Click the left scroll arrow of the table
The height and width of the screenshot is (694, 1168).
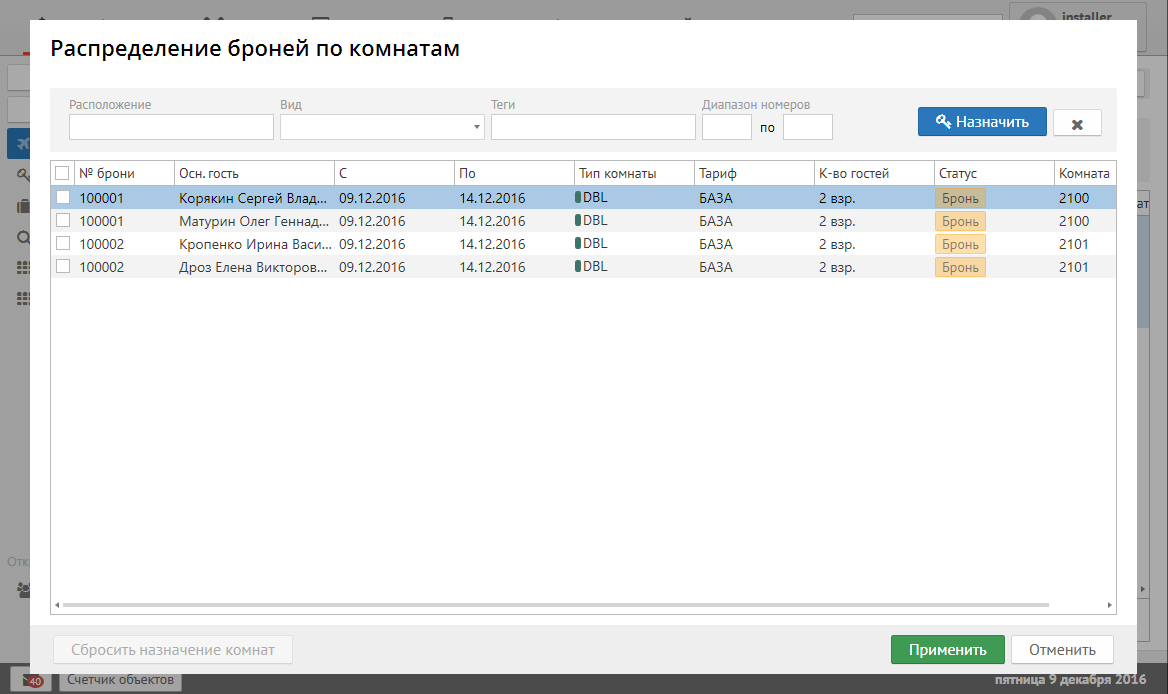(57, 606)
